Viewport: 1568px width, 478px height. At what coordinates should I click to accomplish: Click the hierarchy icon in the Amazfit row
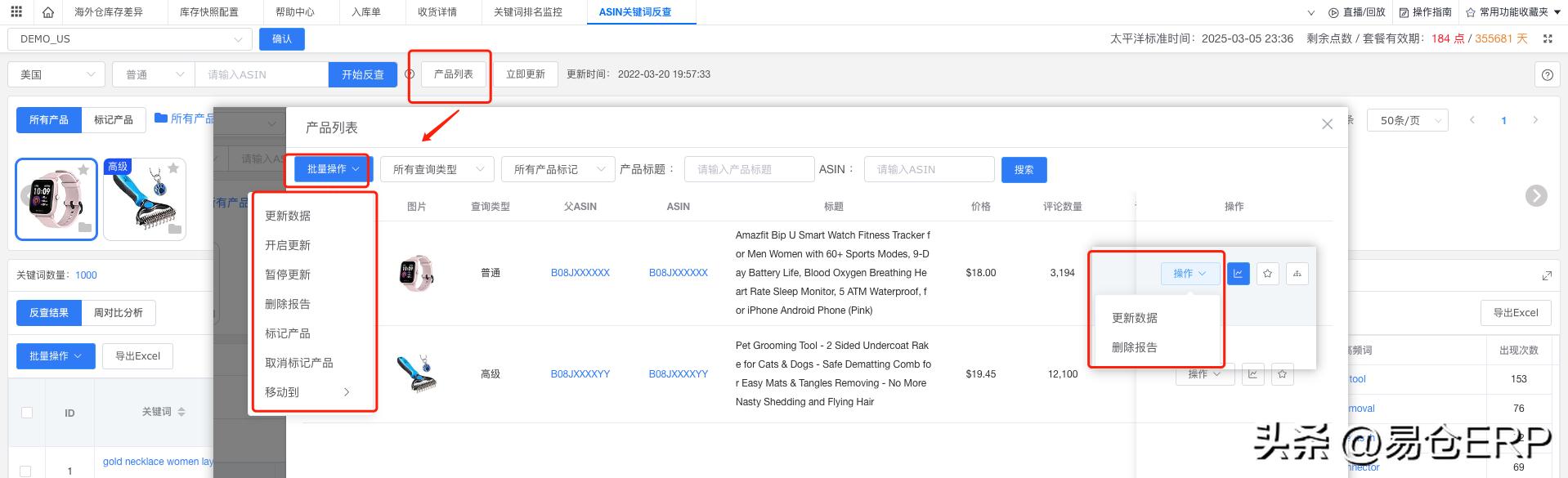(x=1297, y=274)
